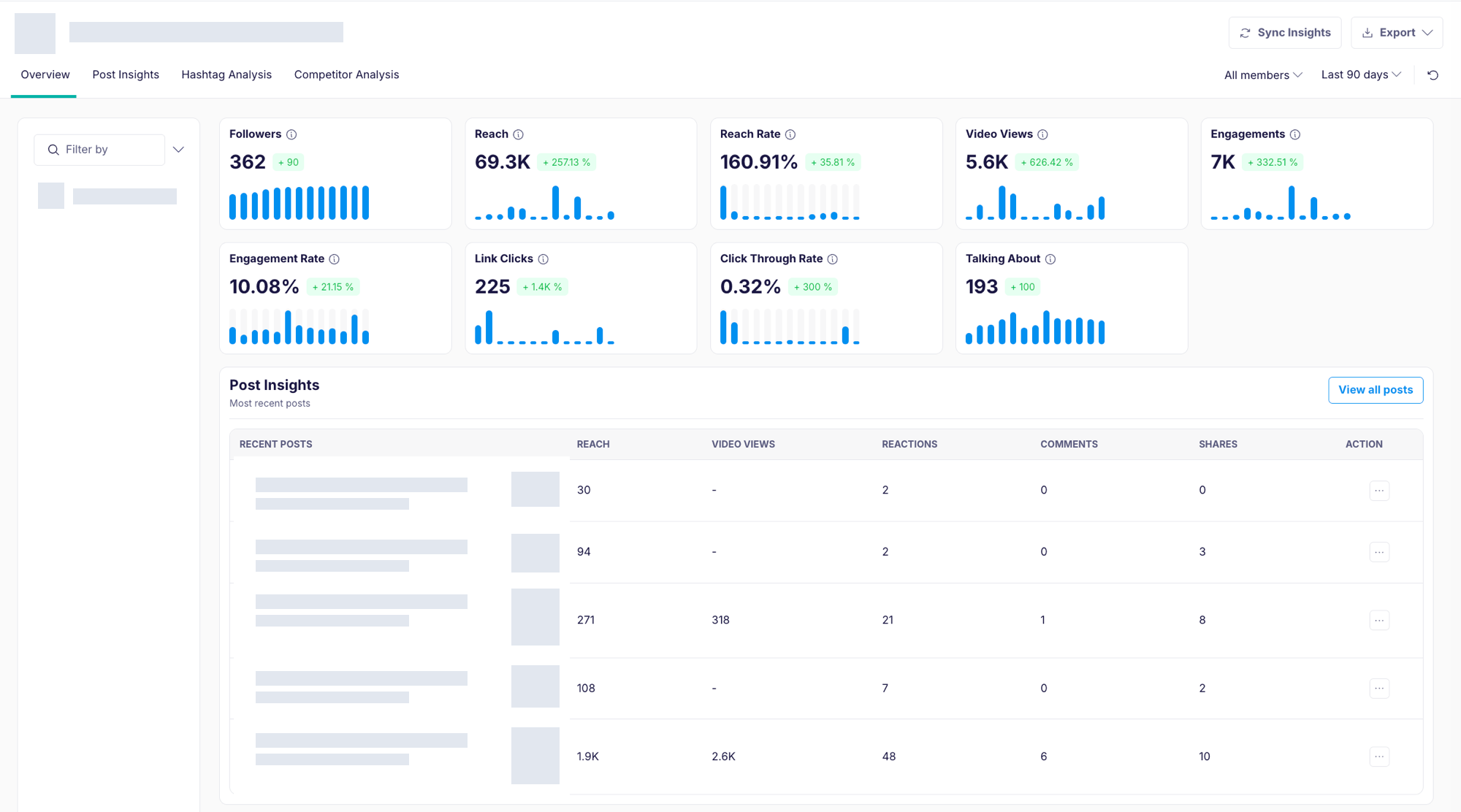Screen dimensions: 1461x812
Task: Open the Reach Rate info tooltip icon
Action: pos(790,134)
